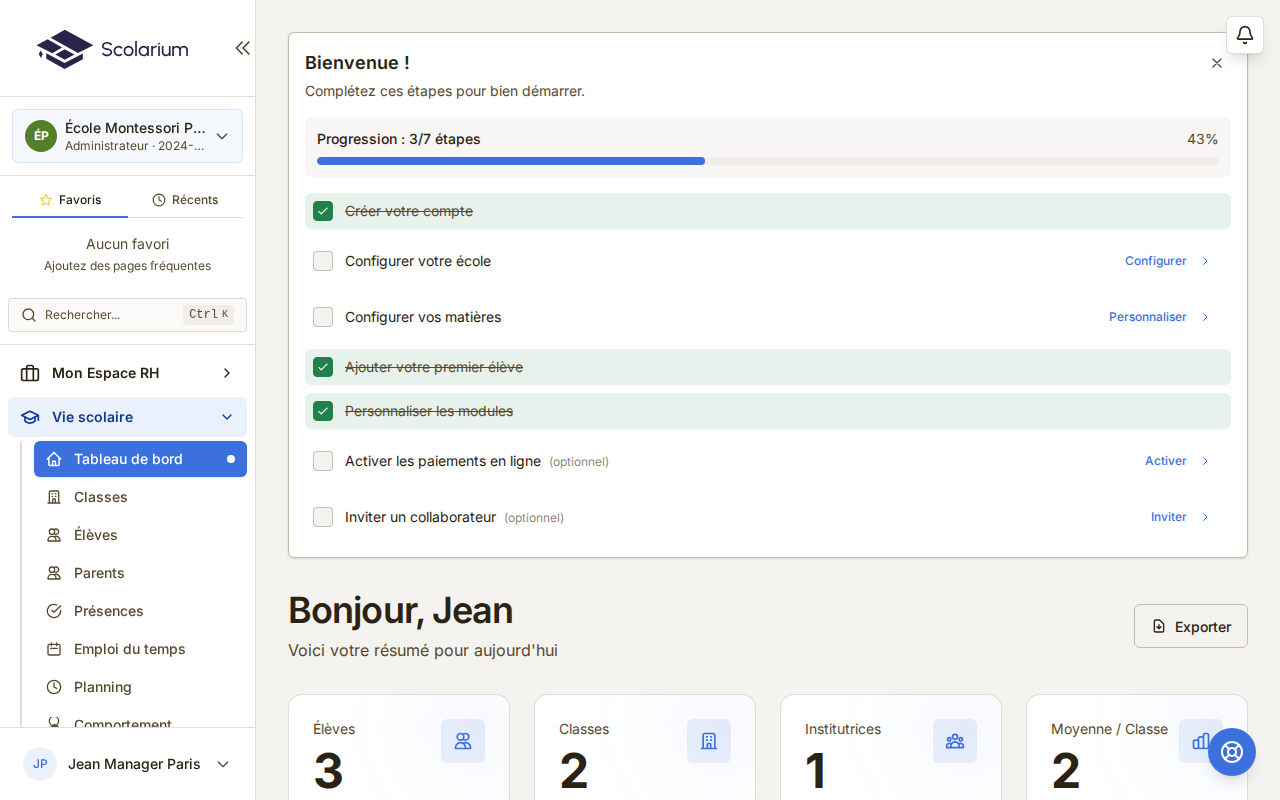The width and height of the screenshot is (1280, 800).
Task: Click the onboarding progress bar
Action: (768, 161)
